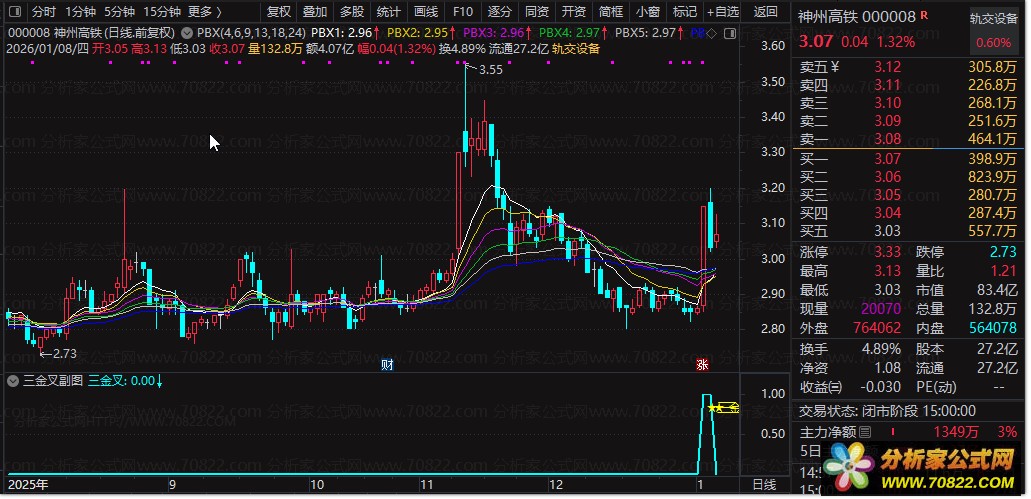Click the 交易状态 闭市阶段 status line
This screenshot has width=1031, height=499.
coord(888,412)
